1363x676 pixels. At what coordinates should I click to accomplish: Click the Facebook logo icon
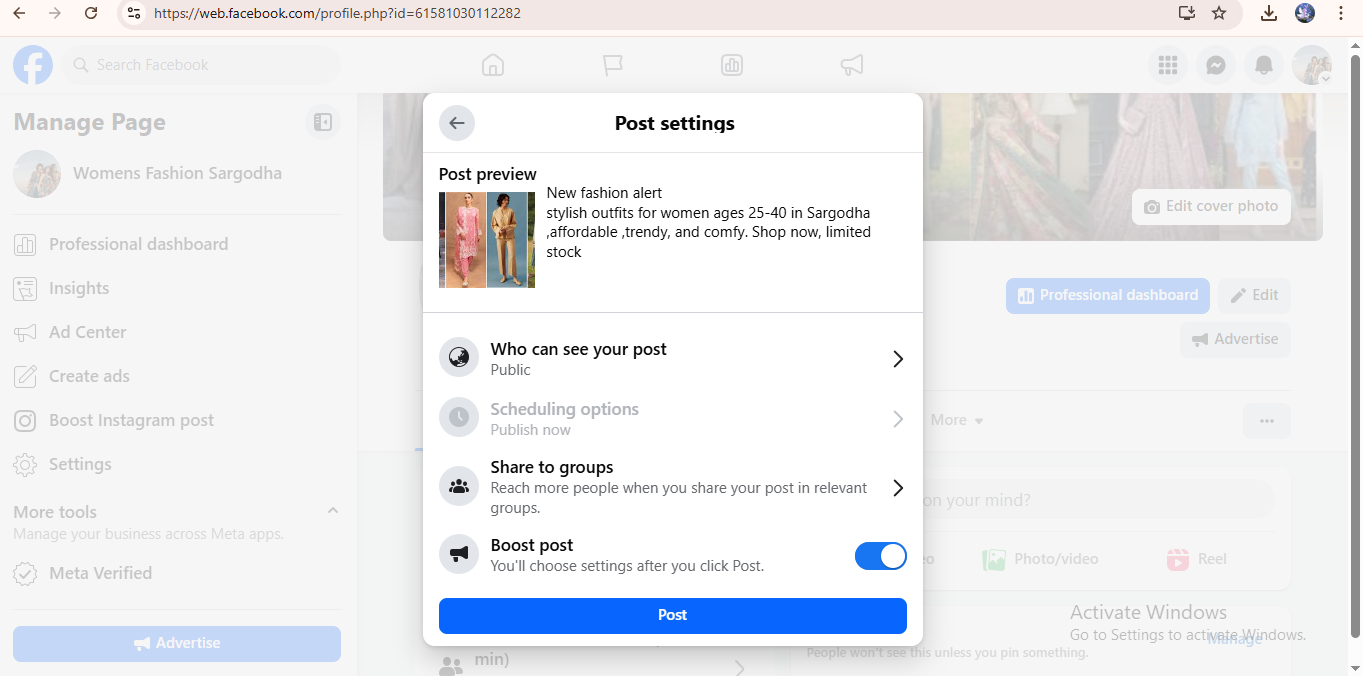pos(33,65)
